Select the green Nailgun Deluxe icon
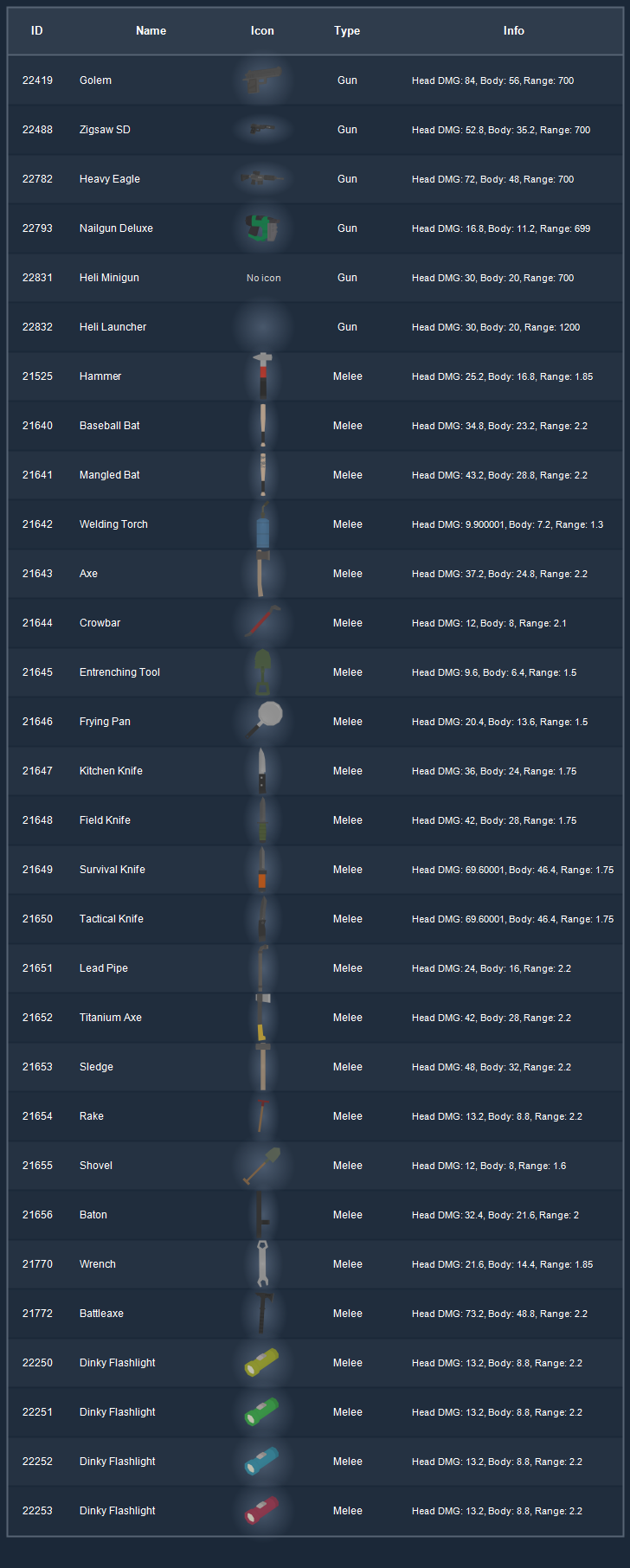This screenshot has width=630, height=1568. (x=262, y=228)
